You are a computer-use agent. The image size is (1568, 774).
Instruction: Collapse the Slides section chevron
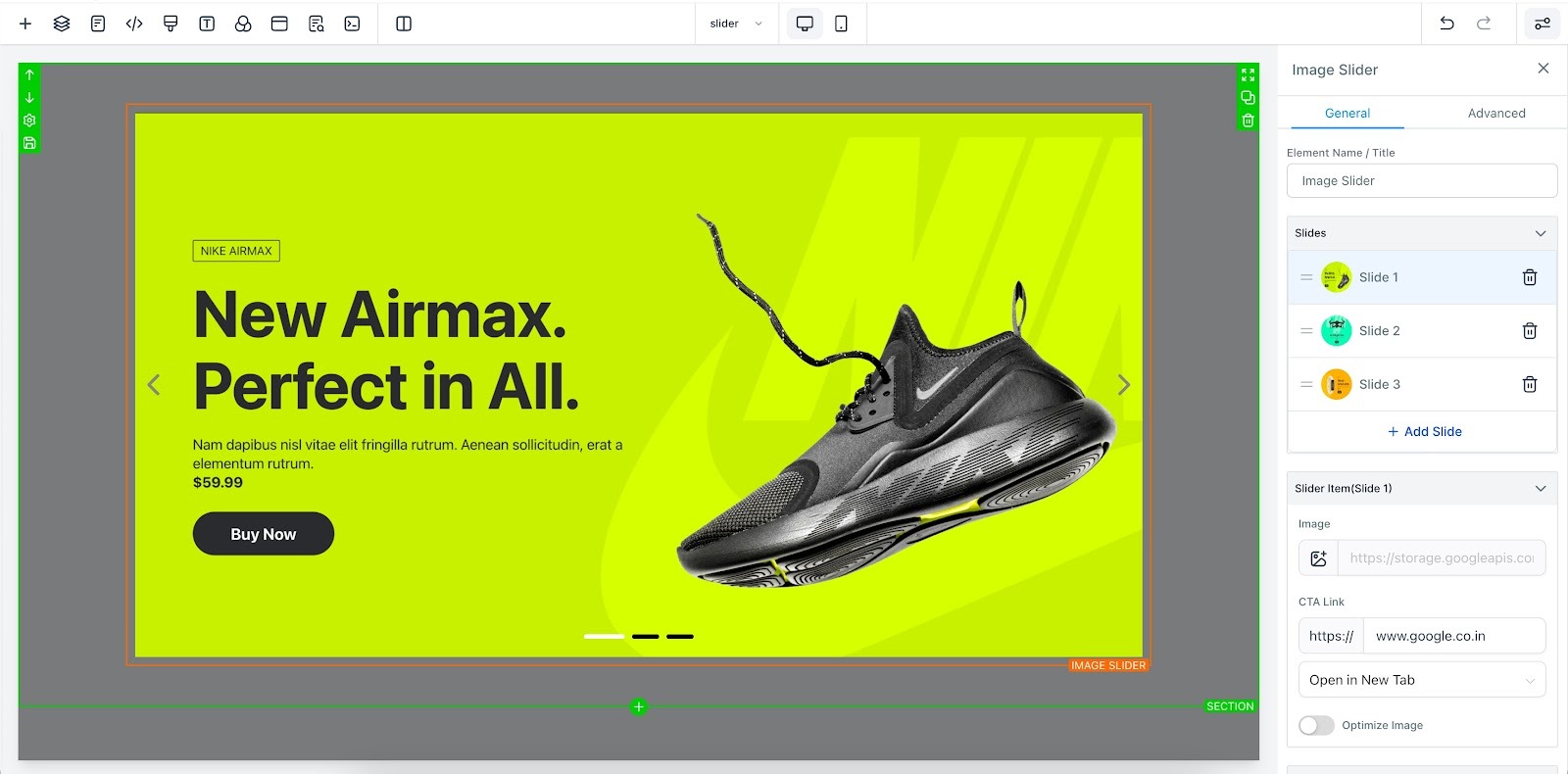pyautogui.click(x=1540, y=233)
